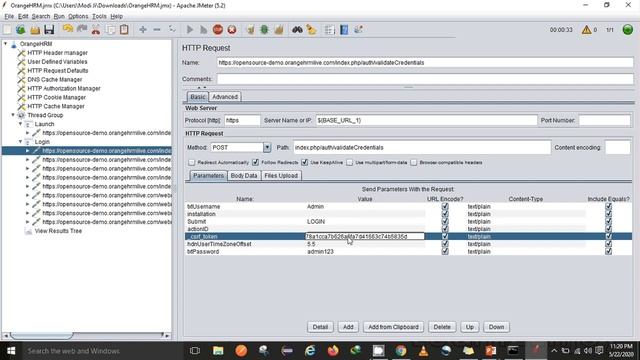The height and width of the screenshot is (360, 640).
Task: Click the Search binoculars icon
Action: (x=297, y=30)
